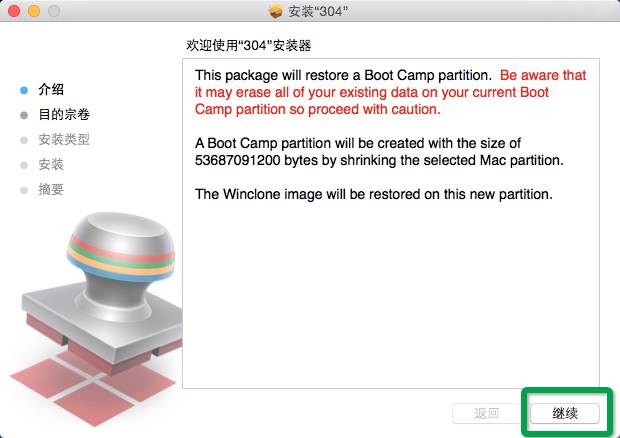Close the installer with the red button
The height and width of the screenshot is (438, 620).
coord(14,11)
